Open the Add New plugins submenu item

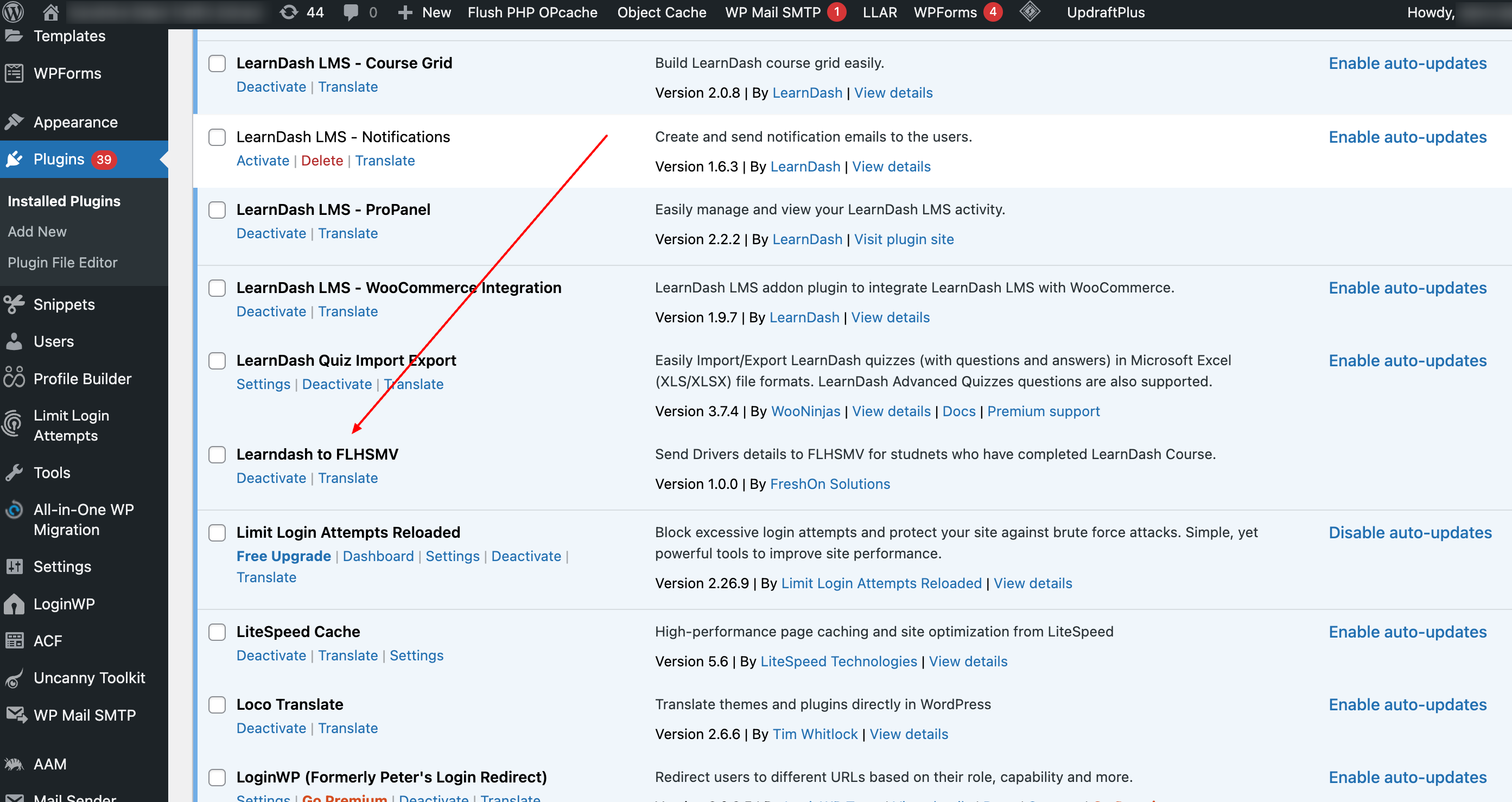[37, 232]
